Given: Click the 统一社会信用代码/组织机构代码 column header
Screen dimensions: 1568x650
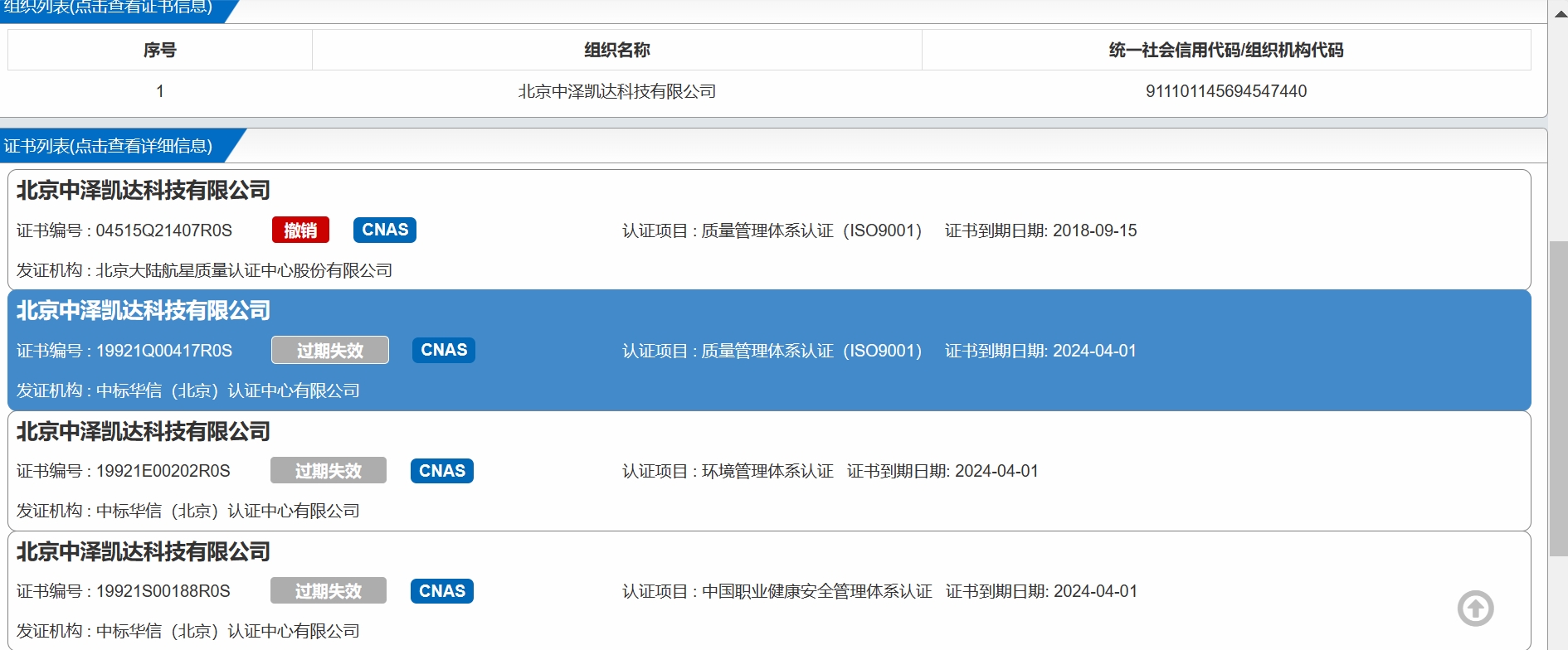Looking at the screenshot, I should [x=1226, y=50].
